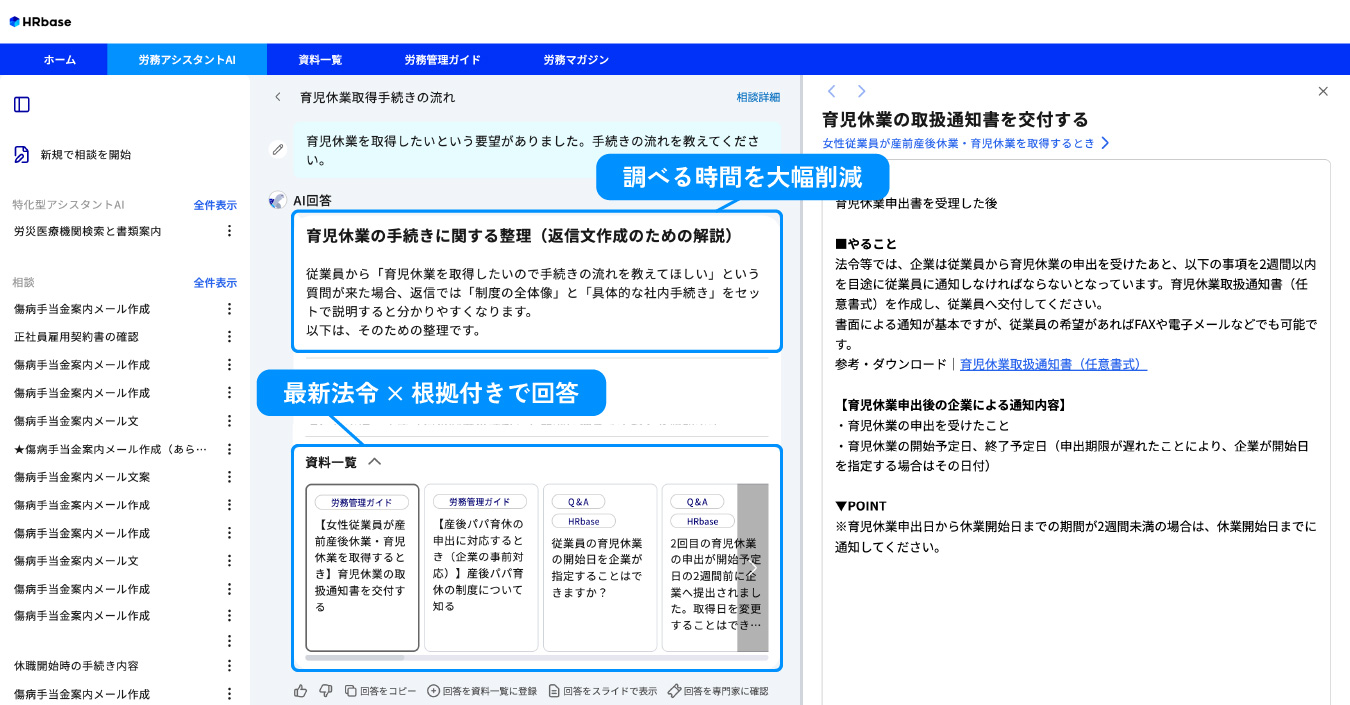Image resolution: width=1350 pixels, height=705 pixels.
Task: Toggle the sidebar panel icon
Action: pos(21,105)
